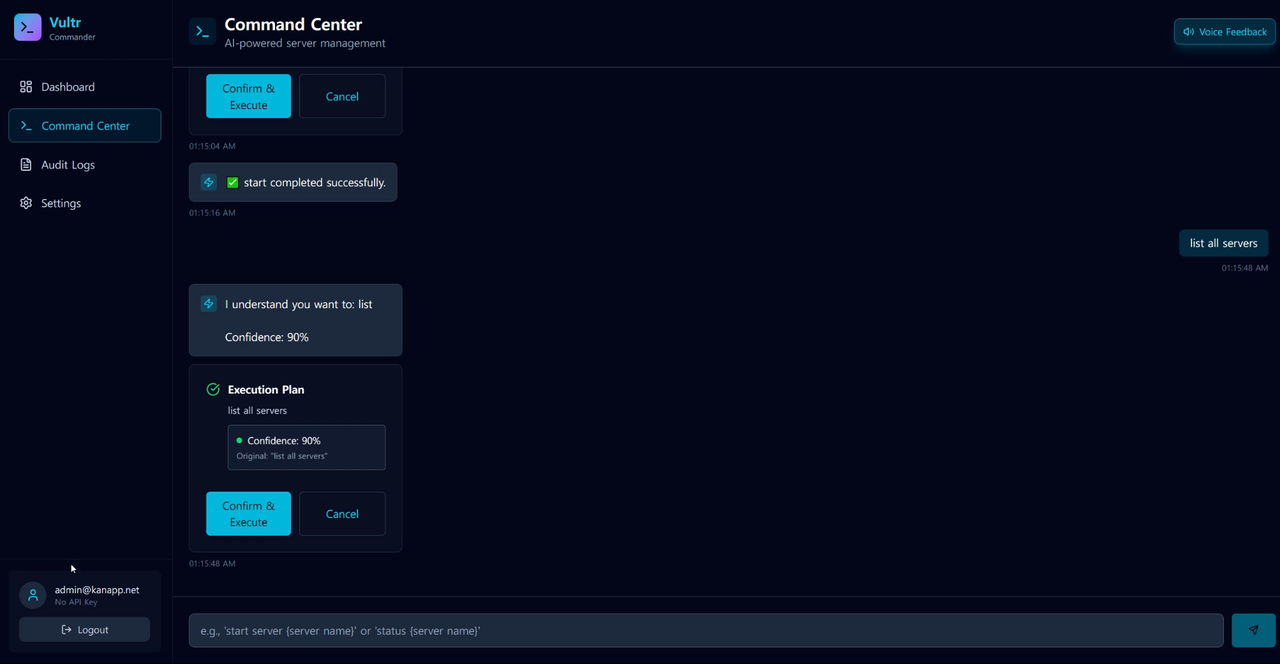Click the green dot beside Confidence: 90%
The image size is (1280, 664).
239,441
